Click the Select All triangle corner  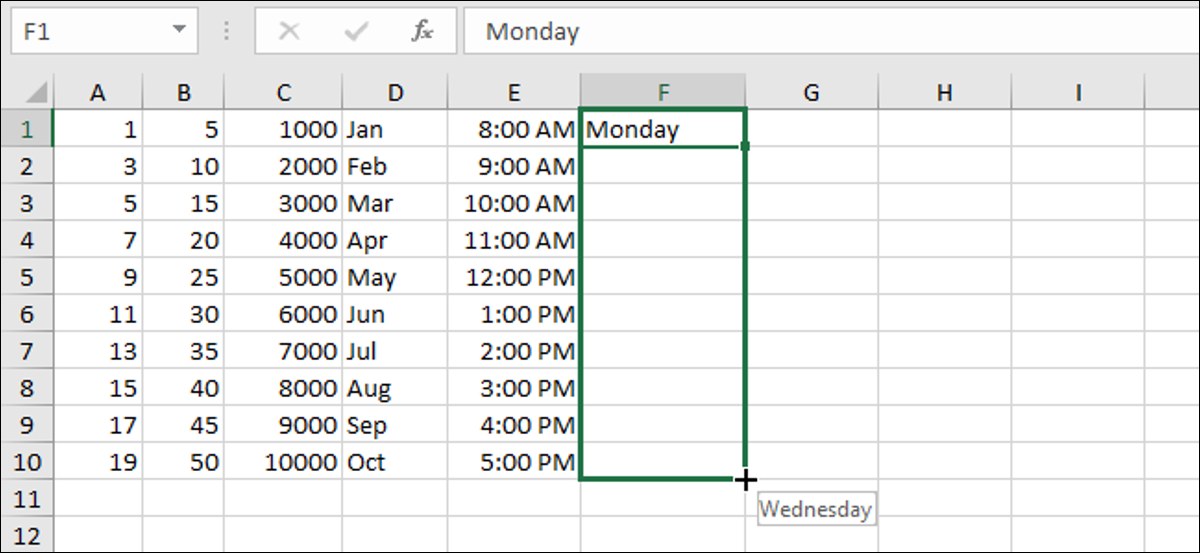26,93
